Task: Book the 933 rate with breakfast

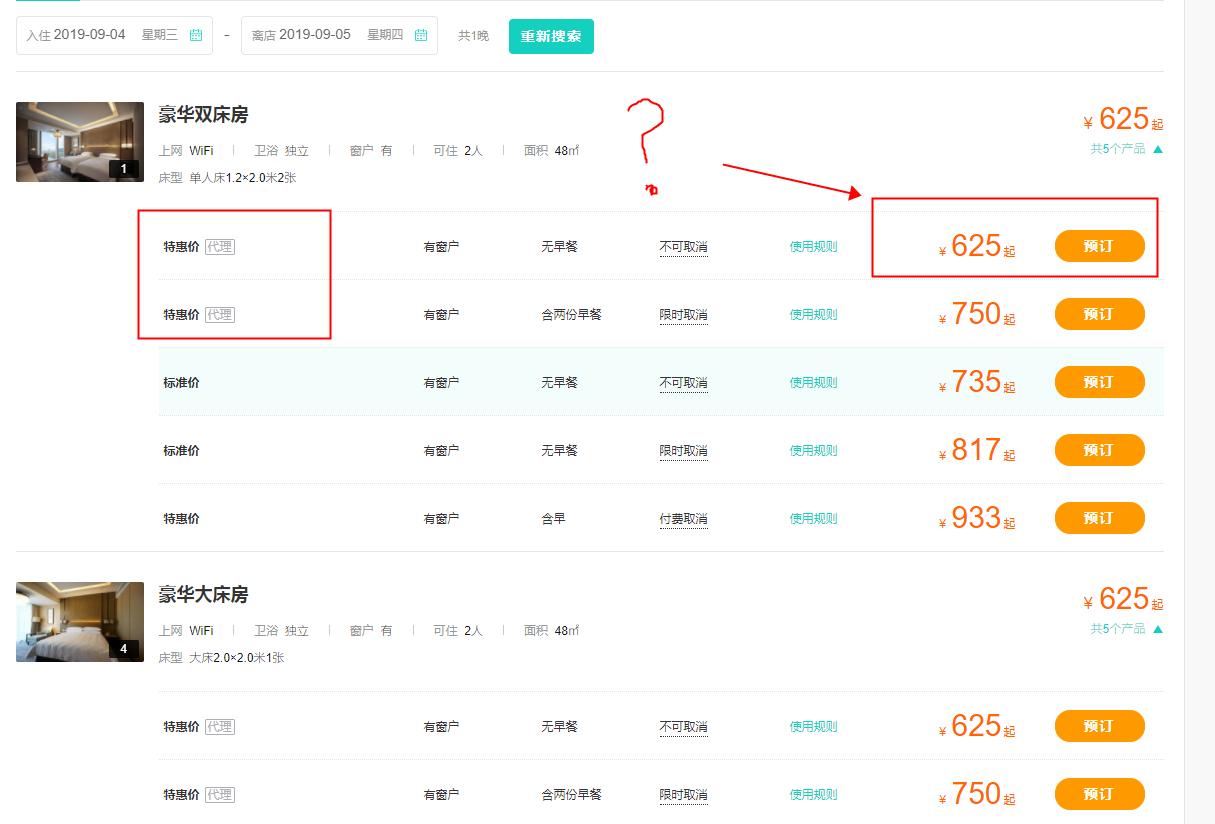Action: coord(1099,518)
